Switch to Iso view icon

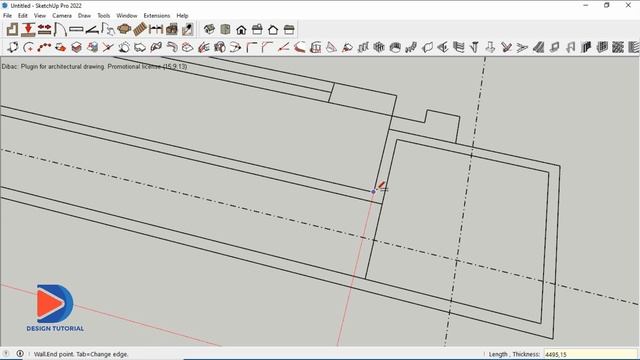(209, 29)
